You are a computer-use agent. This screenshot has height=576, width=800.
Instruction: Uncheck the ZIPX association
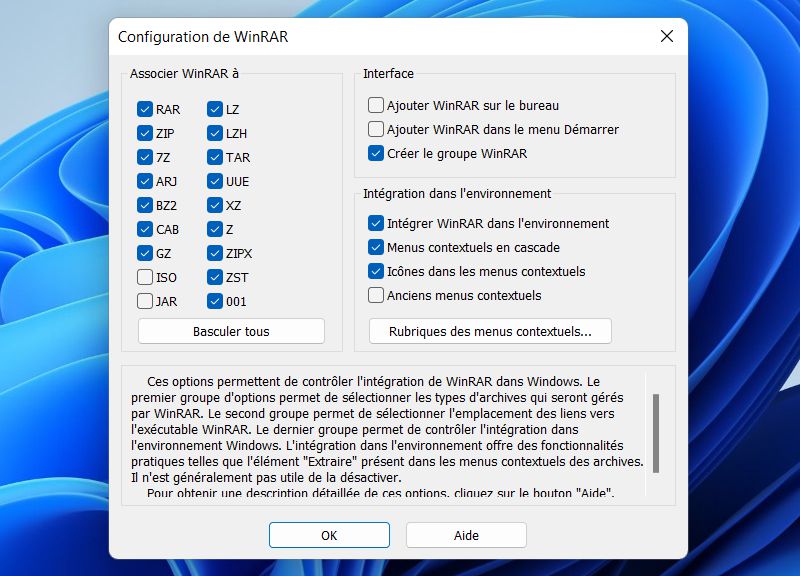(214, 253)
